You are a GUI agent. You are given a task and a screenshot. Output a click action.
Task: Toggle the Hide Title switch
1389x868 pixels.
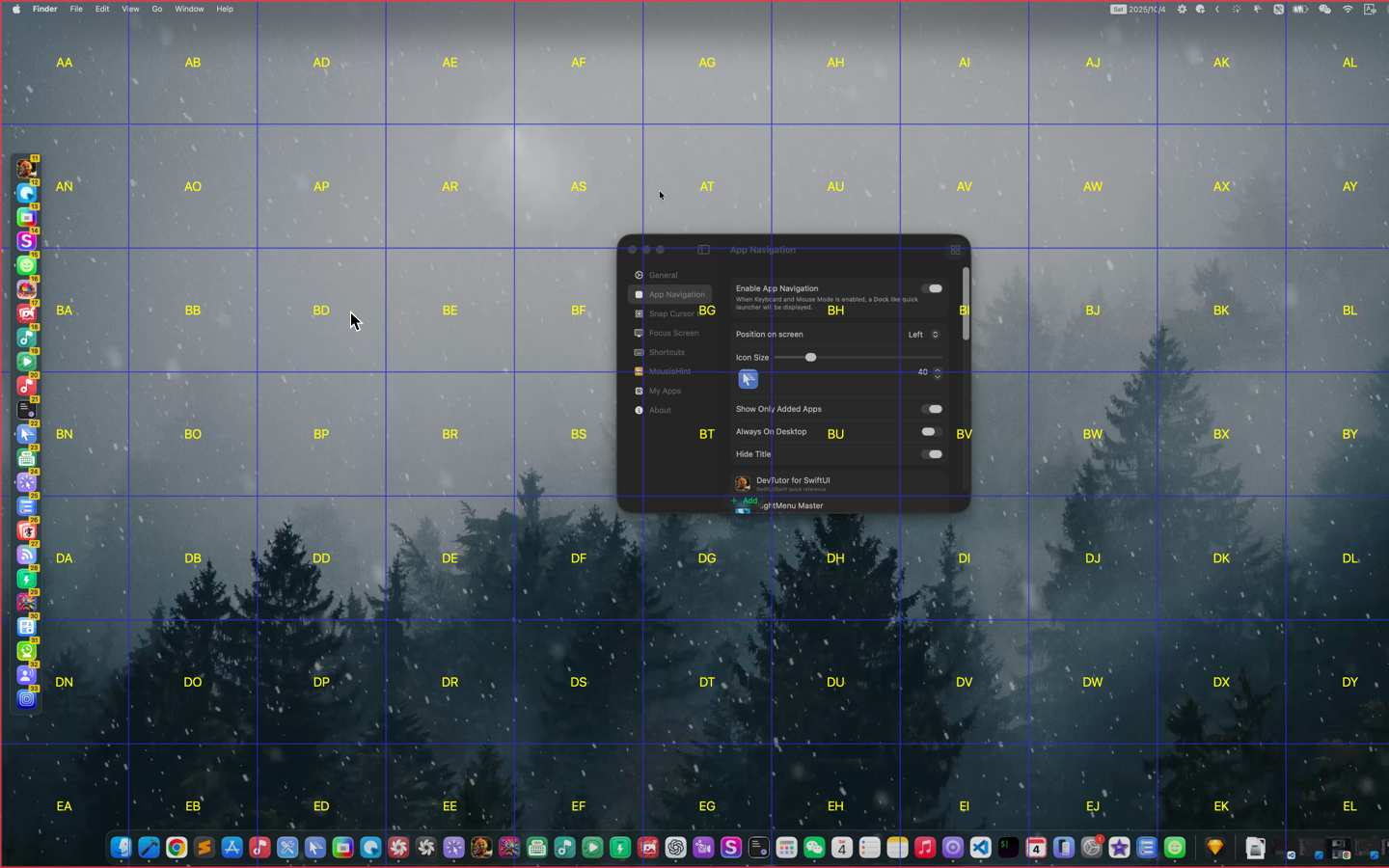point(932,454)
